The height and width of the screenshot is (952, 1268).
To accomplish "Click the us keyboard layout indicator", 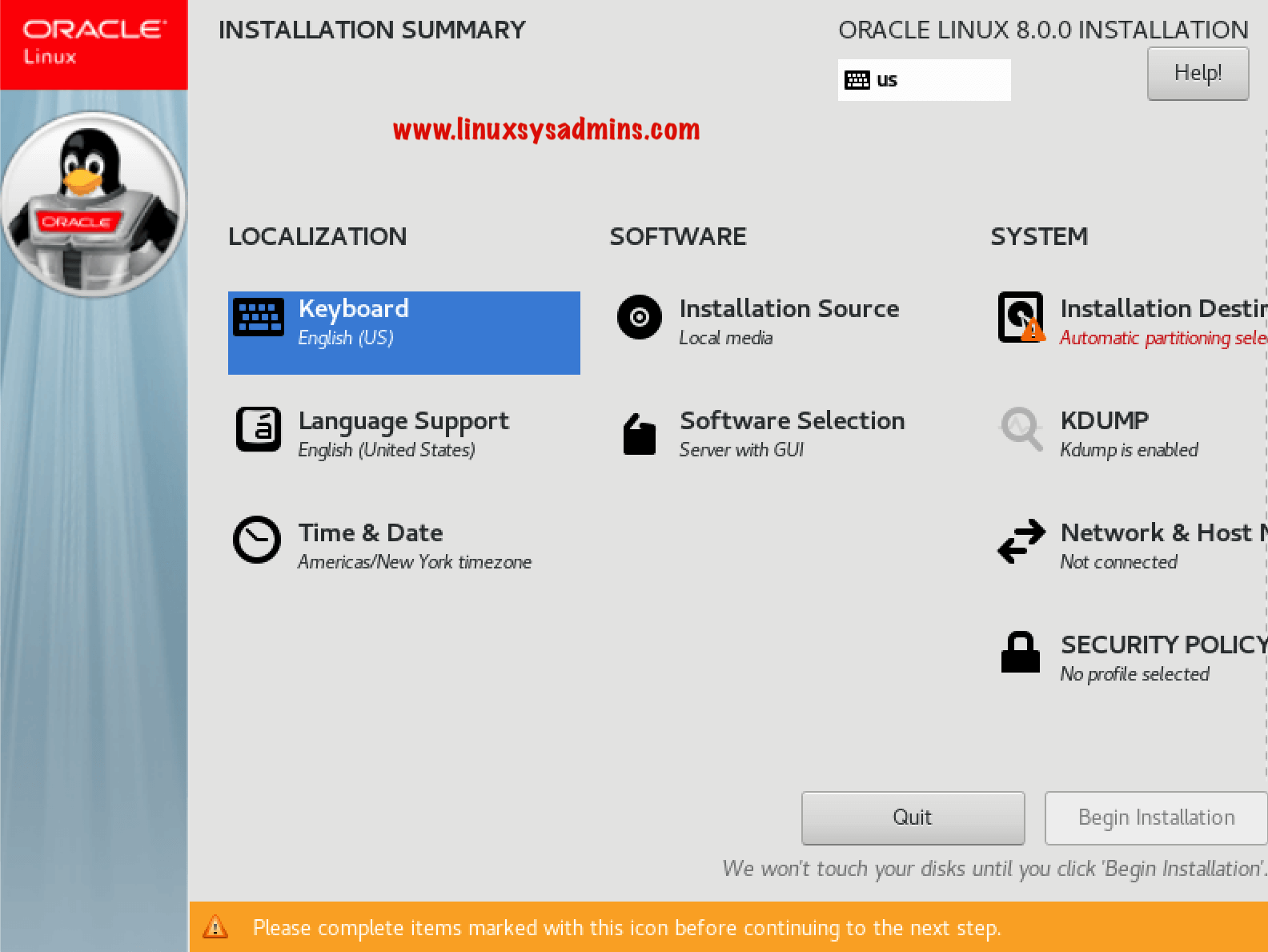I will tap(924, 80).
